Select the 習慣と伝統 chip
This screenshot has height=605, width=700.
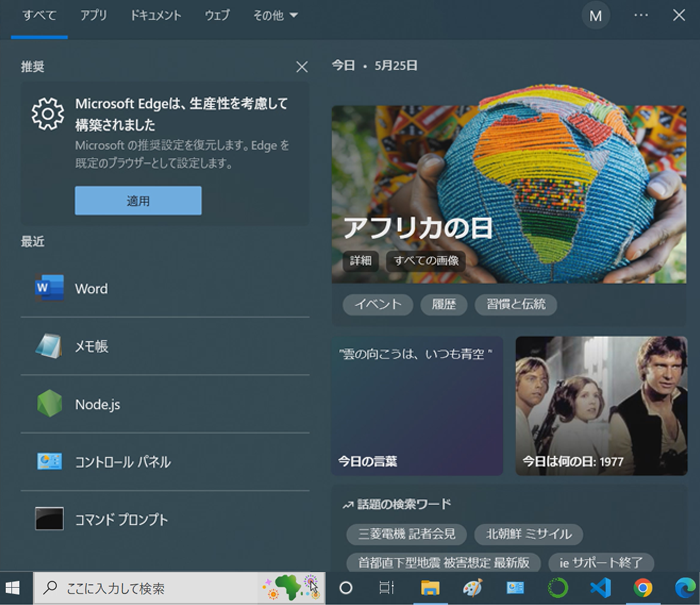[x=516, y=305]
